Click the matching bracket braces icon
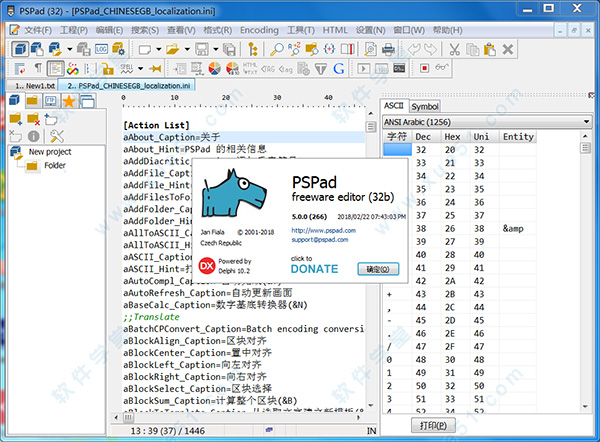 329,49
